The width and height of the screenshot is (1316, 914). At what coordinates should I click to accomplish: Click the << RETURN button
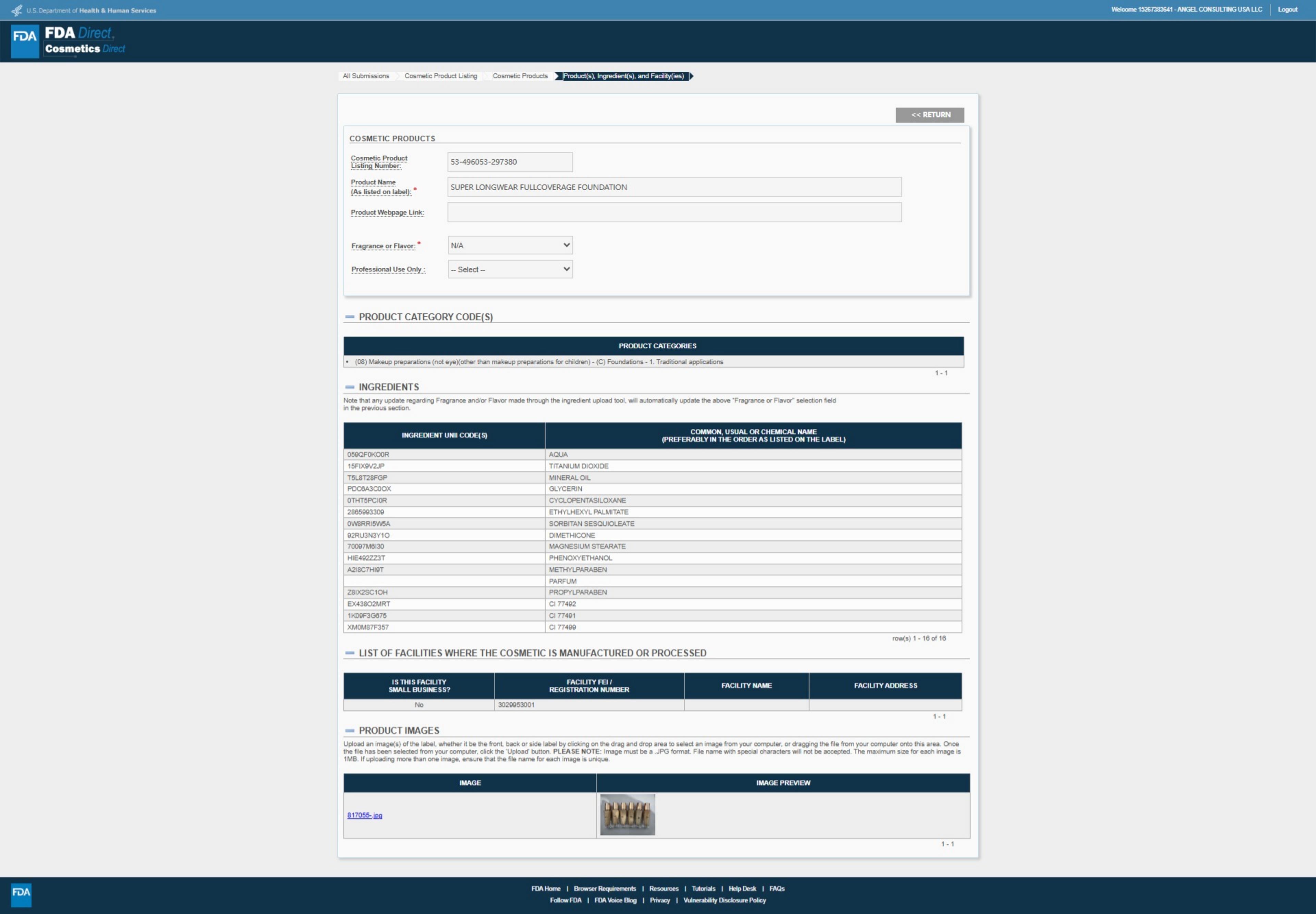click(x=930, y=115)
